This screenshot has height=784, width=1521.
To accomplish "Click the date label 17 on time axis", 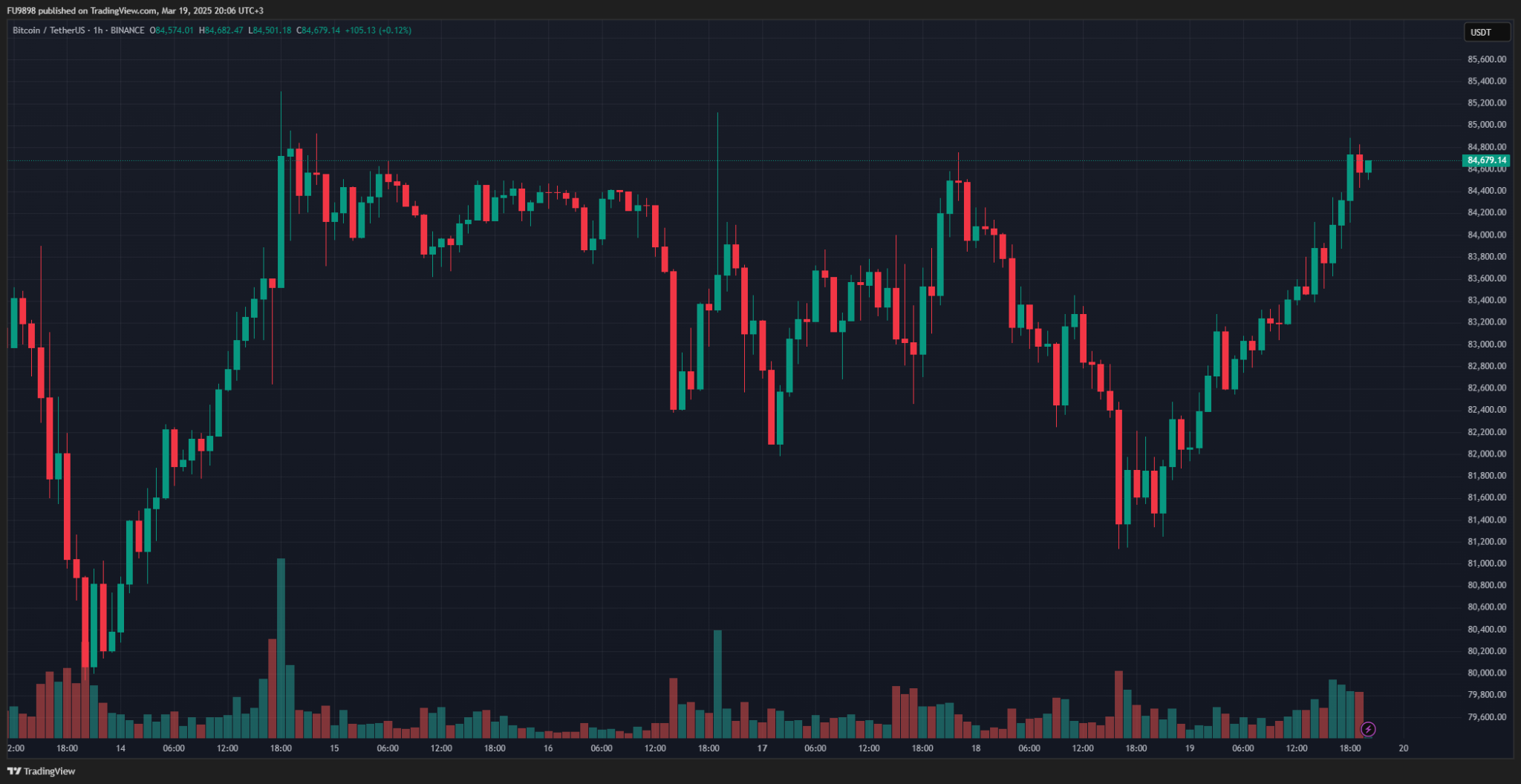I will click(x=762, y=748).
